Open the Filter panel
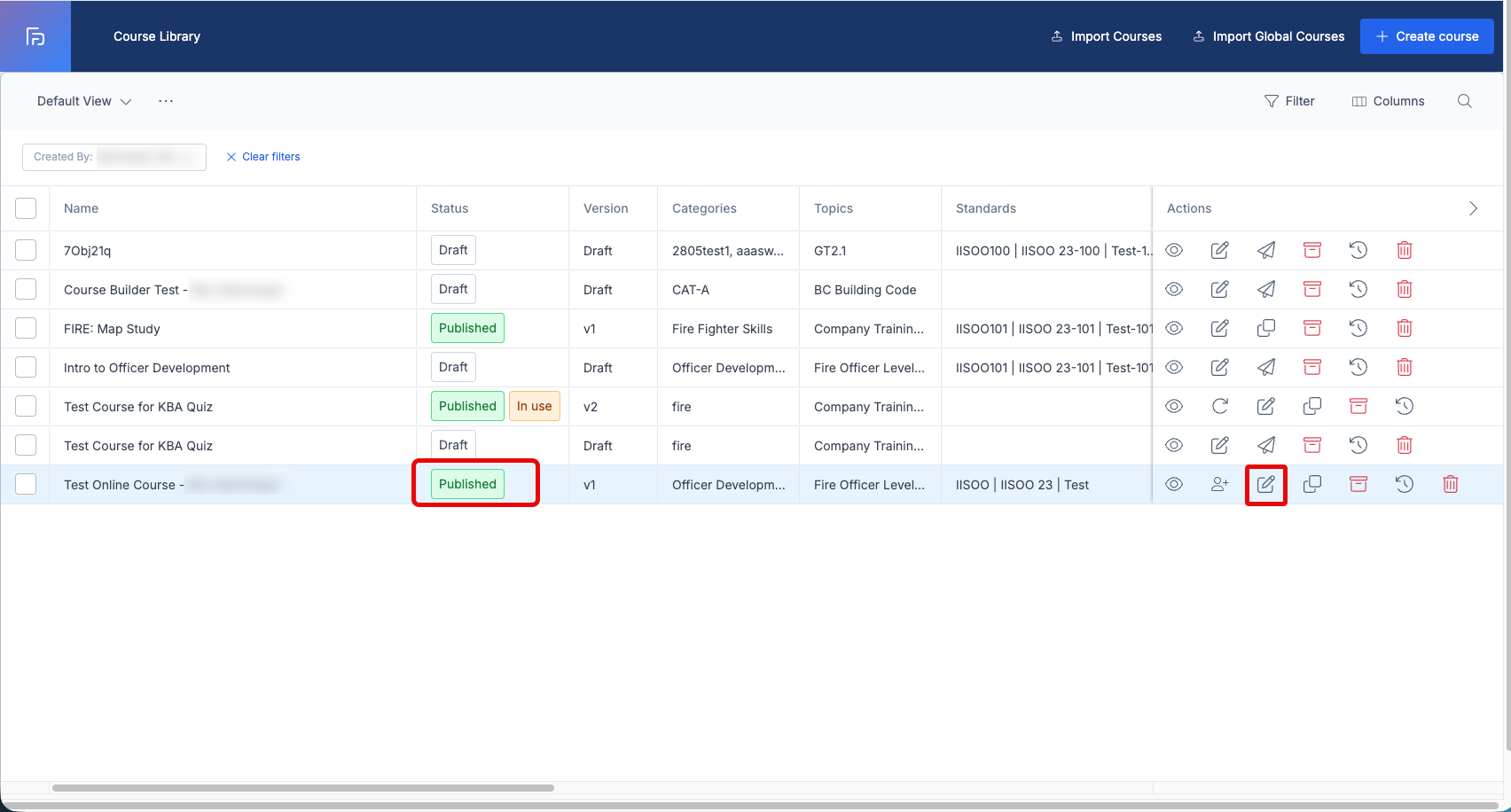Image resolution: width=1511 pixels, height=812 pixels. point(1289,101)
